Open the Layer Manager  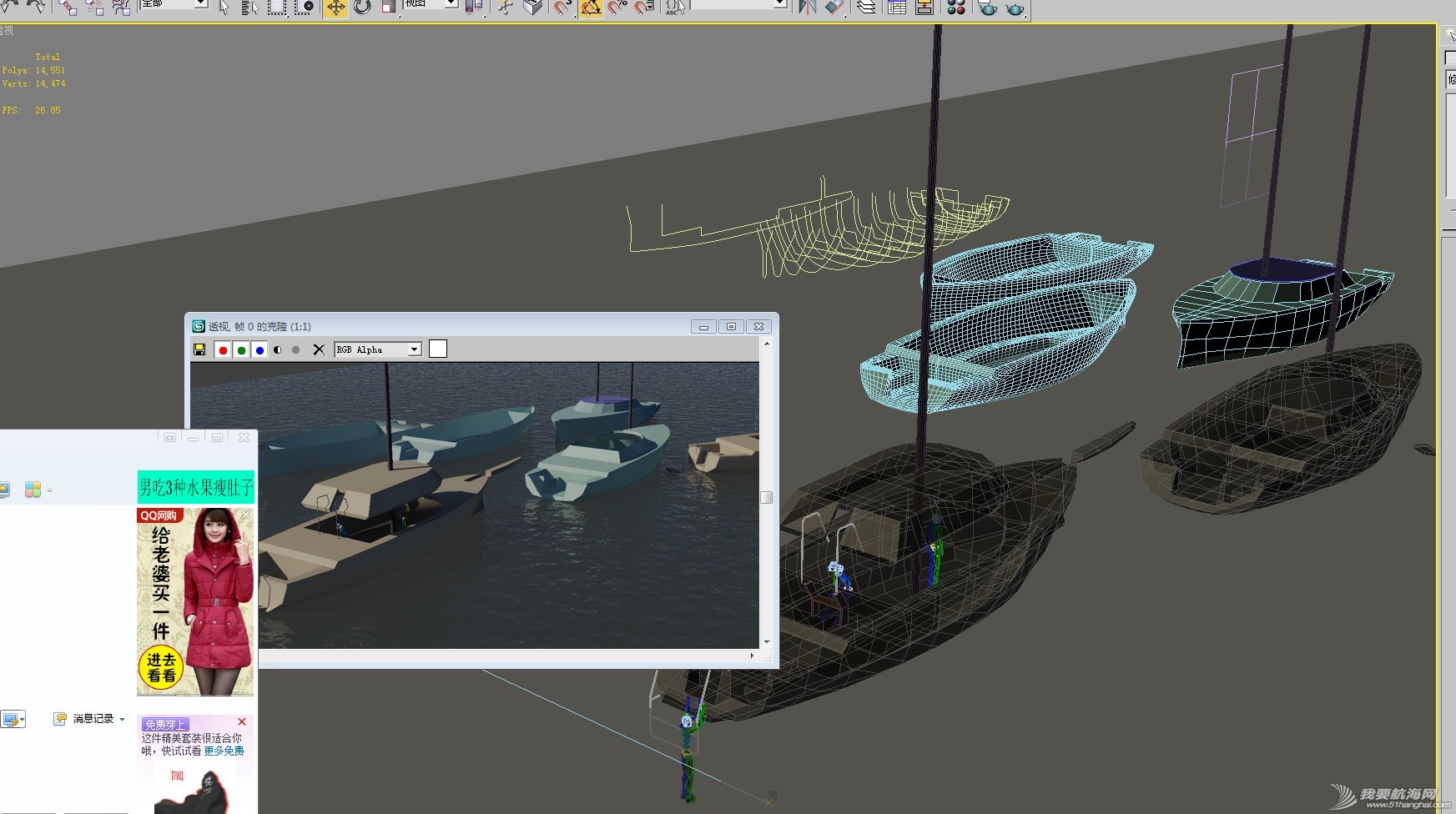click(866, 8)
